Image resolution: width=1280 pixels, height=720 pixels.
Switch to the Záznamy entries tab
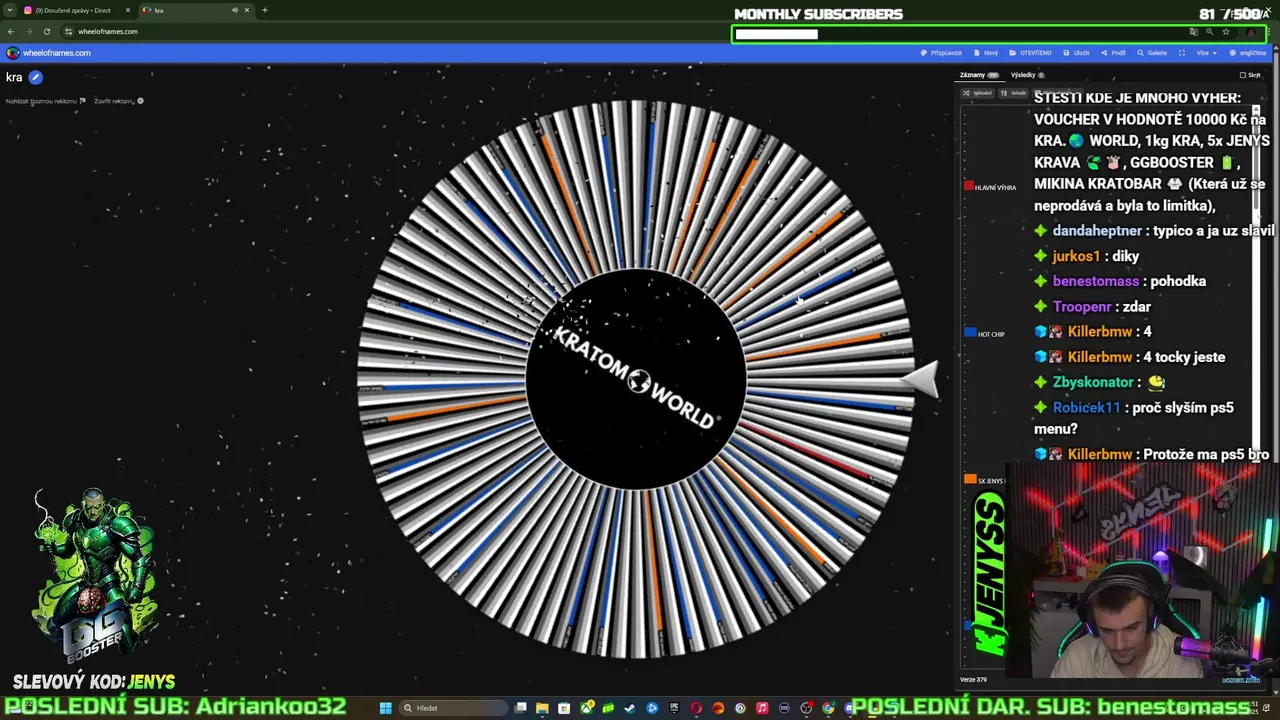(x=978, y=75)
